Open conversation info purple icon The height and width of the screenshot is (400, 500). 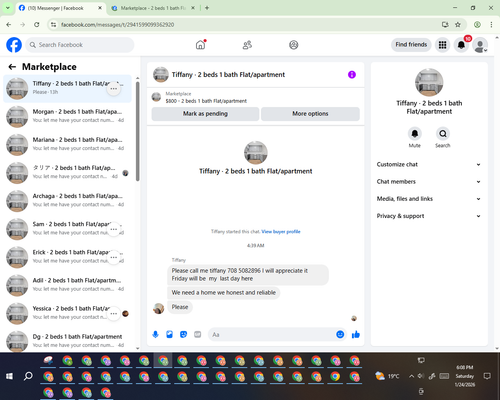click(x=352, y=75)
